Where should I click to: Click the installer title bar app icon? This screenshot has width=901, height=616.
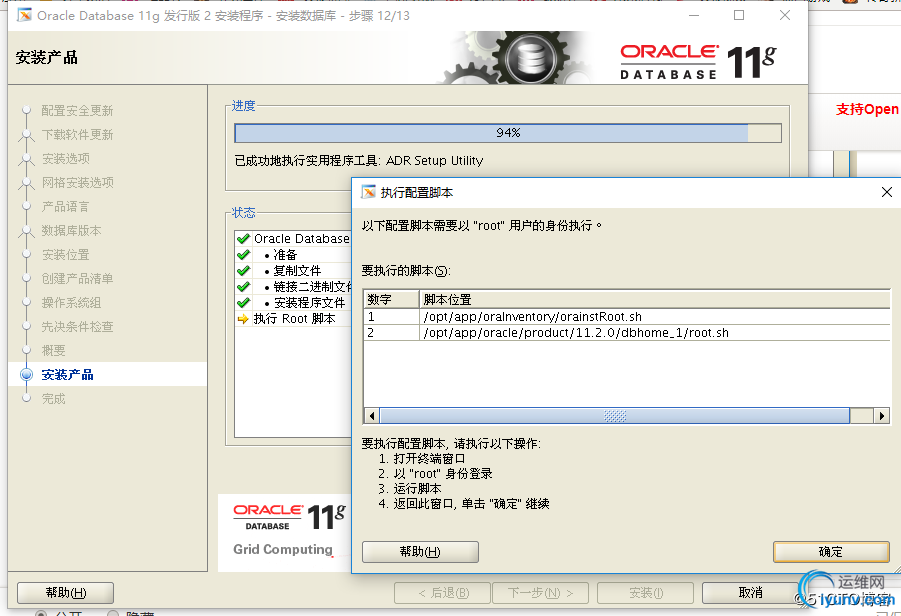click(x=24, y=16)
